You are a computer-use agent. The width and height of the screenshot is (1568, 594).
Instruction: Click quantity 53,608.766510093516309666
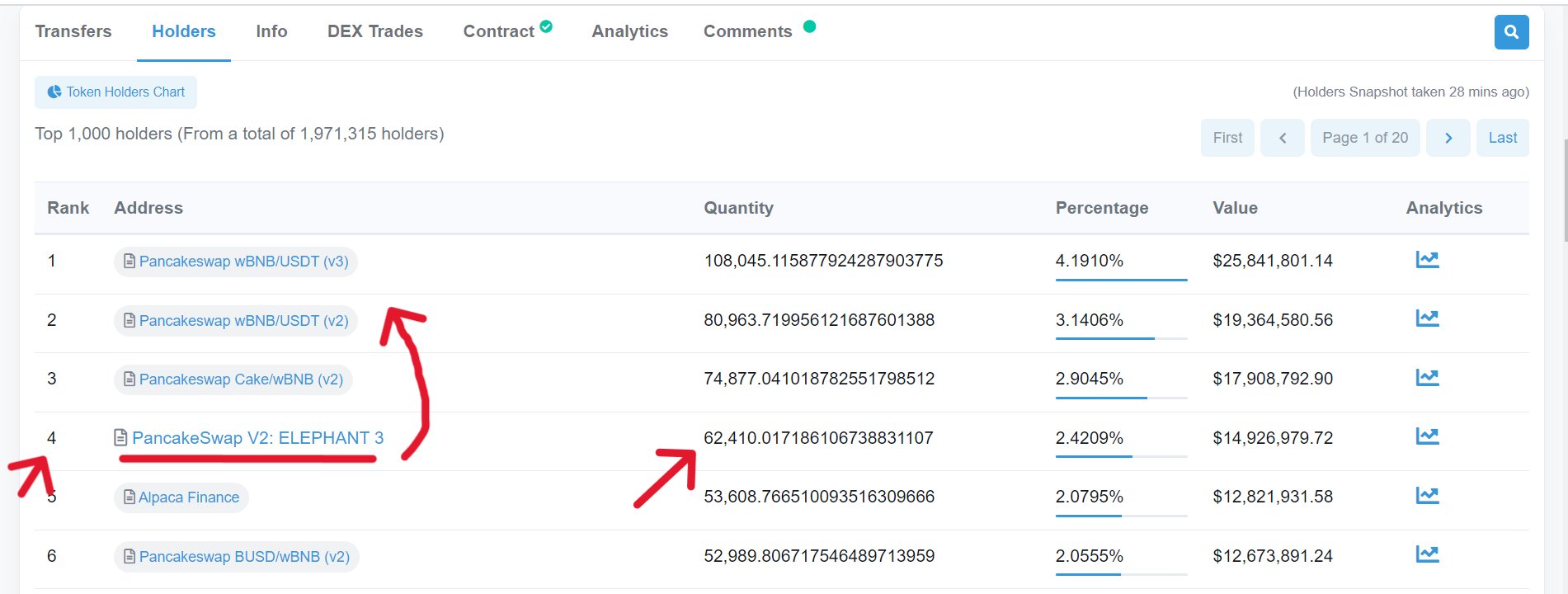coord(819,497)
